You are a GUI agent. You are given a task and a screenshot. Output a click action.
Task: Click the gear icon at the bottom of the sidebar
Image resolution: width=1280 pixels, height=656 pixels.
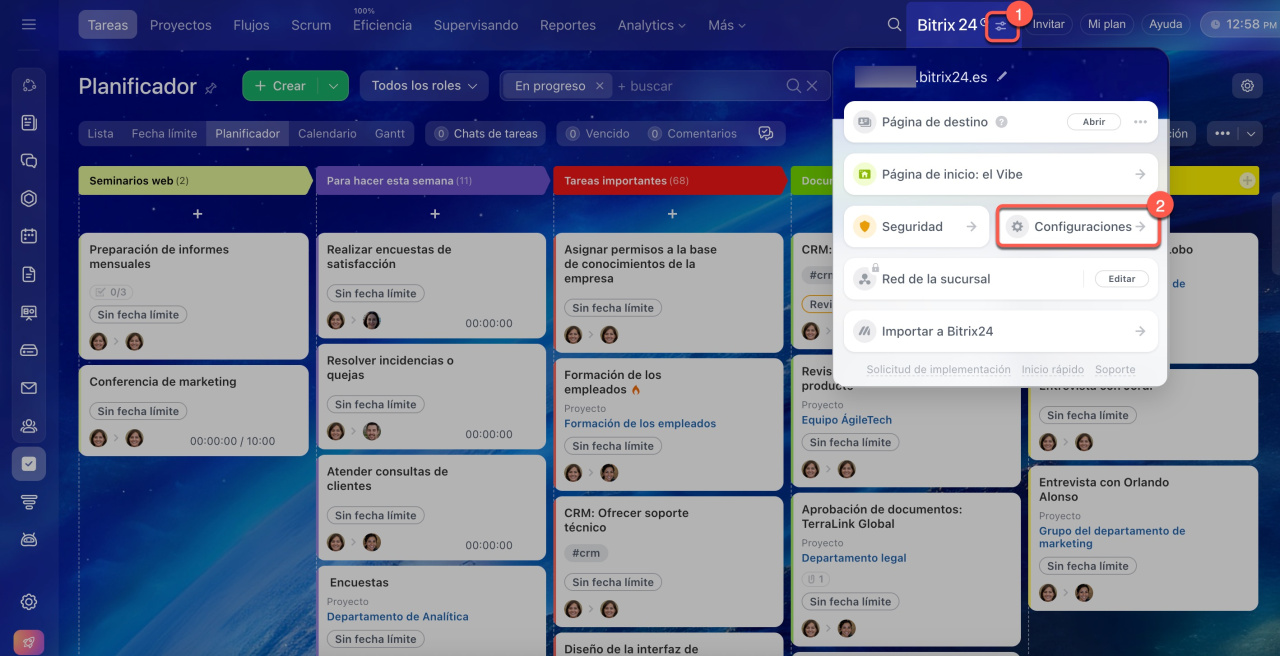(29, 601)
